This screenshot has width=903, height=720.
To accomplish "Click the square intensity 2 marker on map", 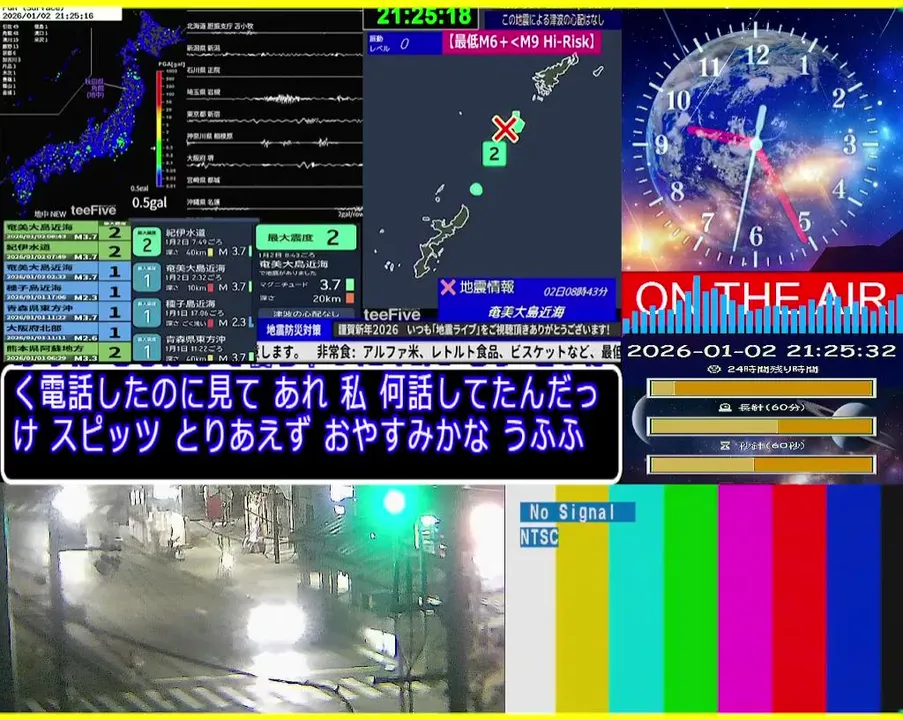I will [x=494, y=154].
